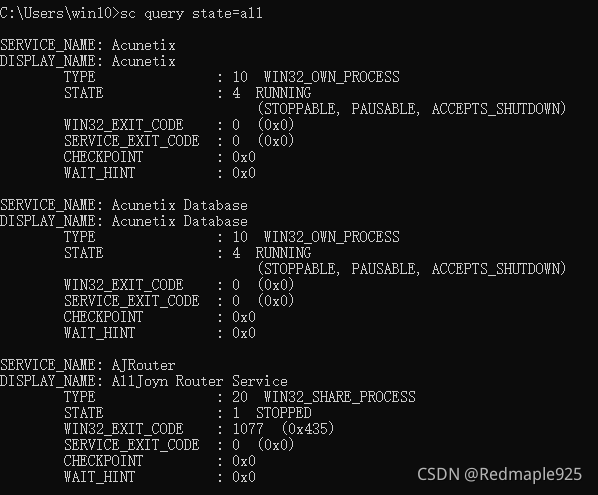Click the 'STOPPED' state text

283,413
